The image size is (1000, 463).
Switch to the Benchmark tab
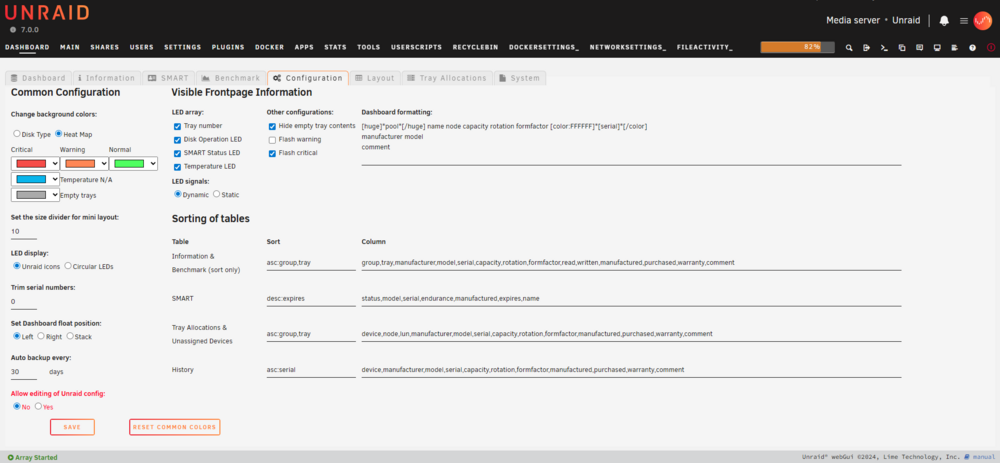coord(230,78)
